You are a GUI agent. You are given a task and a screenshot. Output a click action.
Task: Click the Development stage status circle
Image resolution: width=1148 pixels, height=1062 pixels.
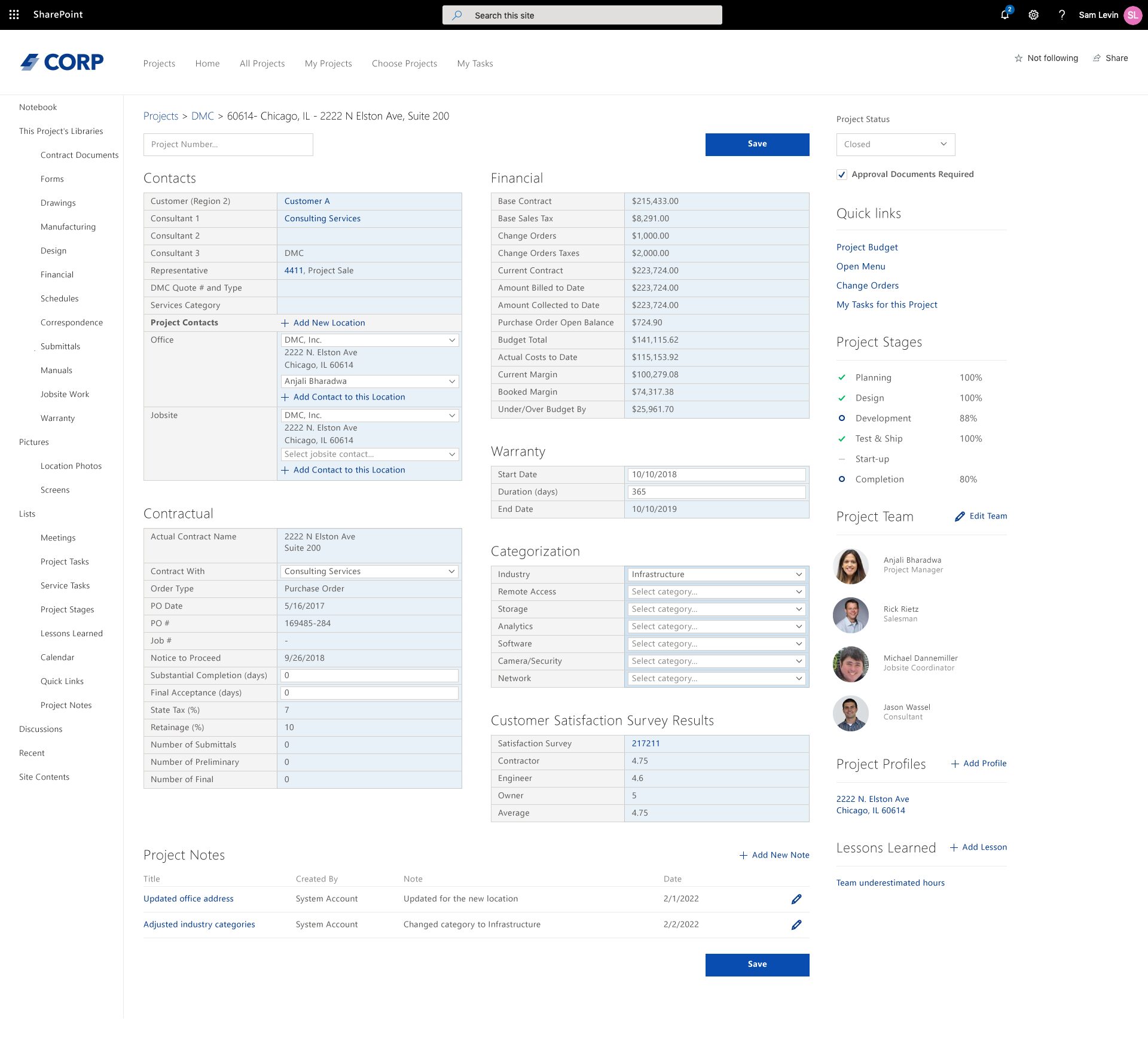842,418
